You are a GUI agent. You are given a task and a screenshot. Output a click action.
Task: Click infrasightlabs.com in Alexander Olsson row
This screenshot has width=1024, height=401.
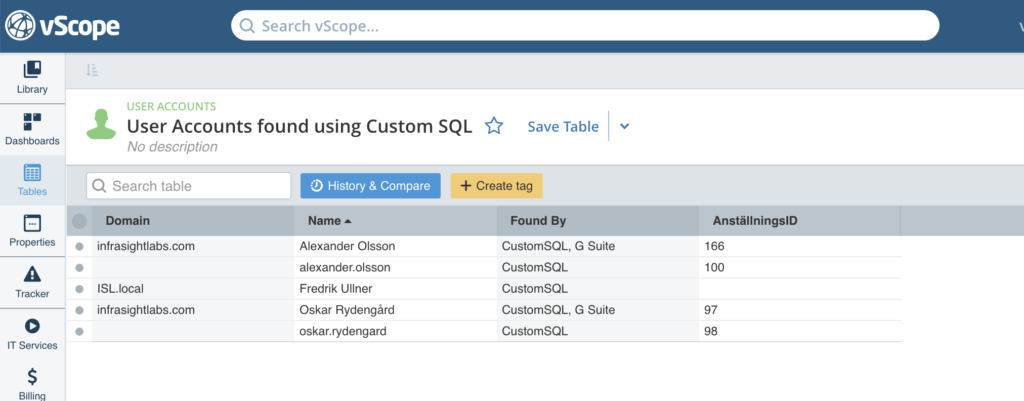[146, 246]
